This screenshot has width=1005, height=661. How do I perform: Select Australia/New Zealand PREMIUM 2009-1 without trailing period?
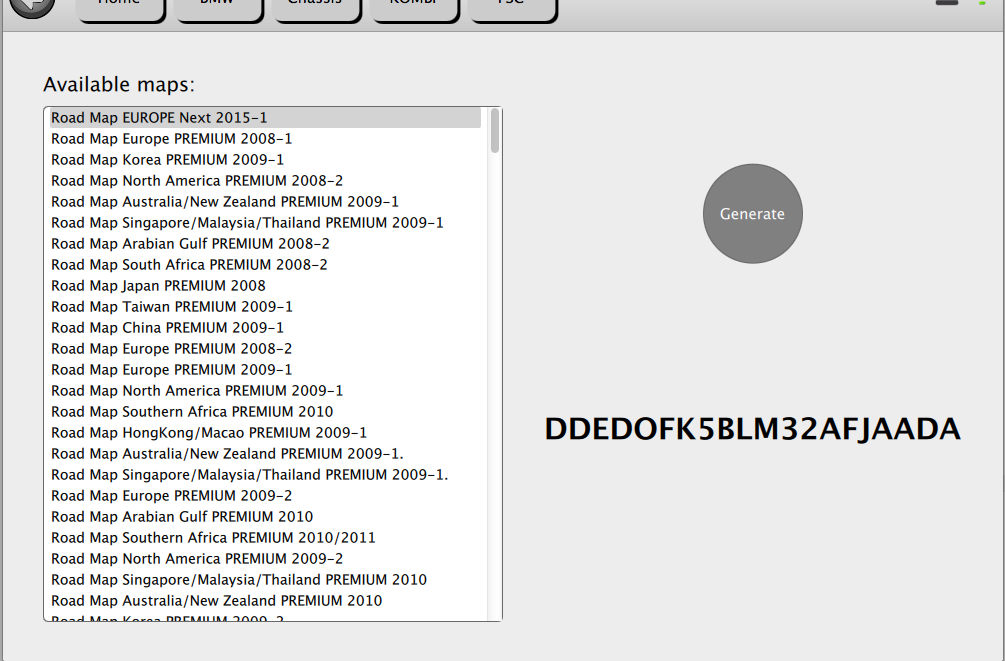[265, 202]
